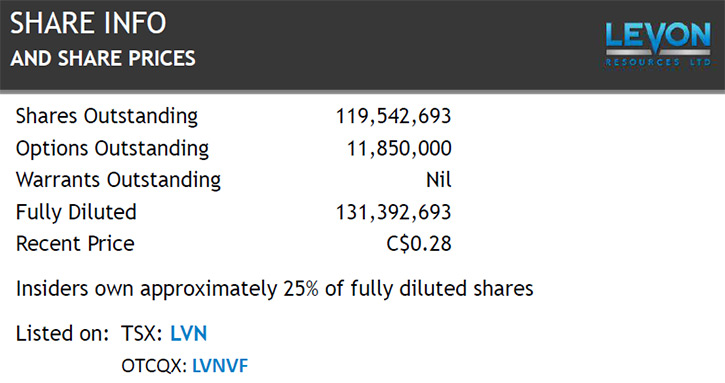This screenshot has width=725, height=383.
Task: Click the SHARE INFO heading
Action: pyautogui.click(x=88, y=23)
